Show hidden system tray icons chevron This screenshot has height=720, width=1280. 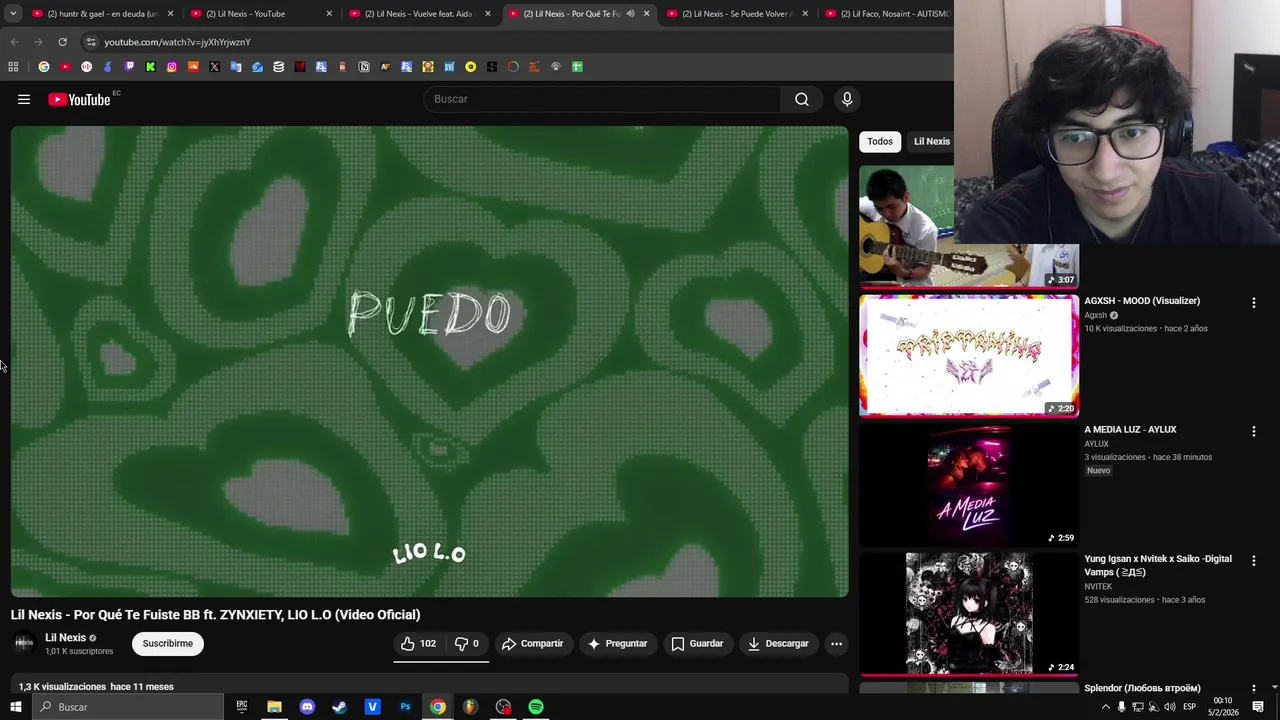pyautogui.click(x=1105, y=707)
